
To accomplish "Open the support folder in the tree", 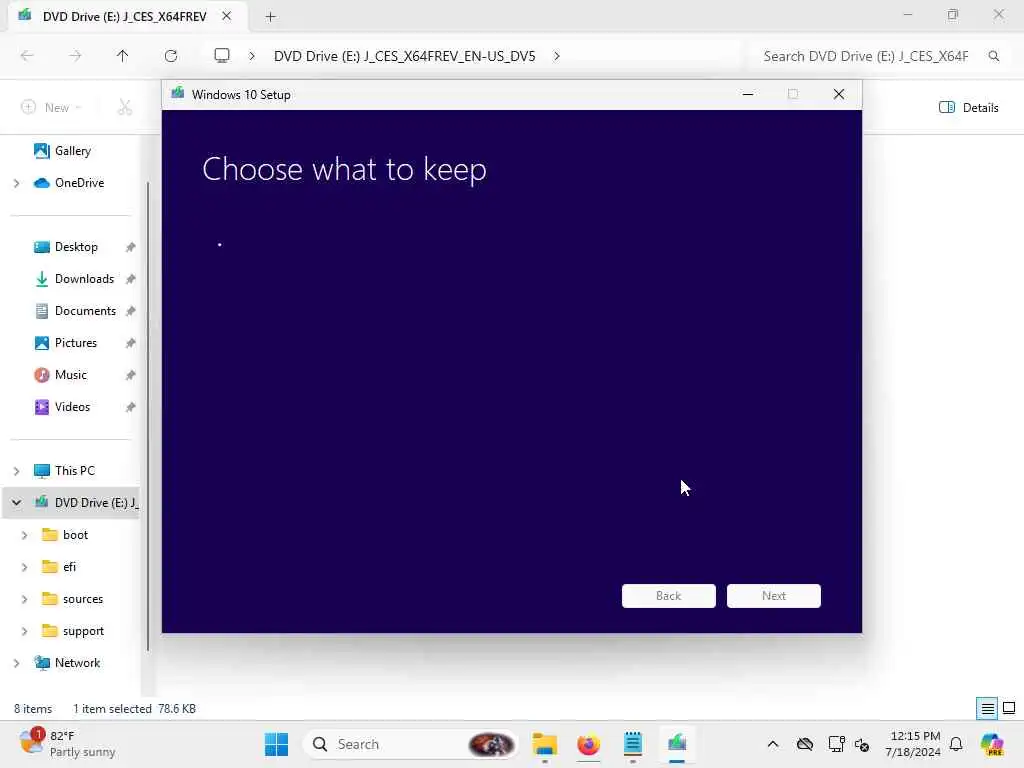I will point(83,631).
